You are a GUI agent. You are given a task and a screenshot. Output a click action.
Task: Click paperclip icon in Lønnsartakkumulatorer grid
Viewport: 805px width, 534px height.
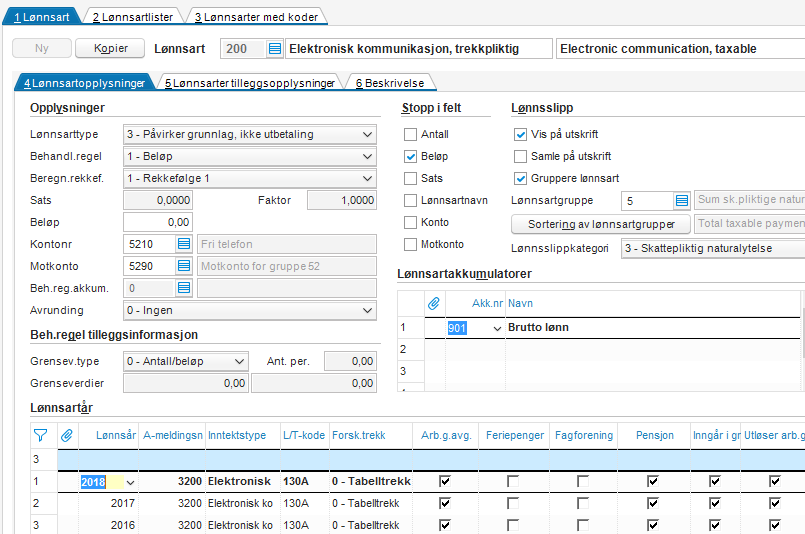434,302
